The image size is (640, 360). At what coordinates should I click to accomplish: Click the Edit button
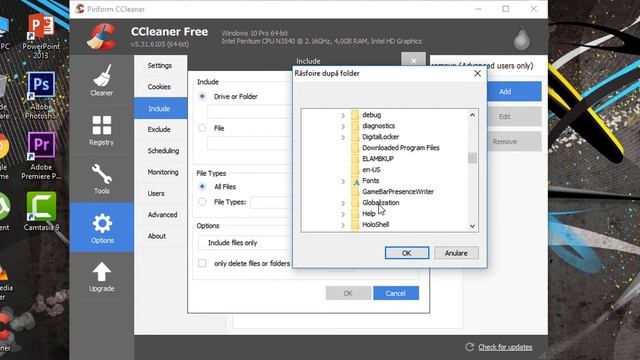(514, 117)
